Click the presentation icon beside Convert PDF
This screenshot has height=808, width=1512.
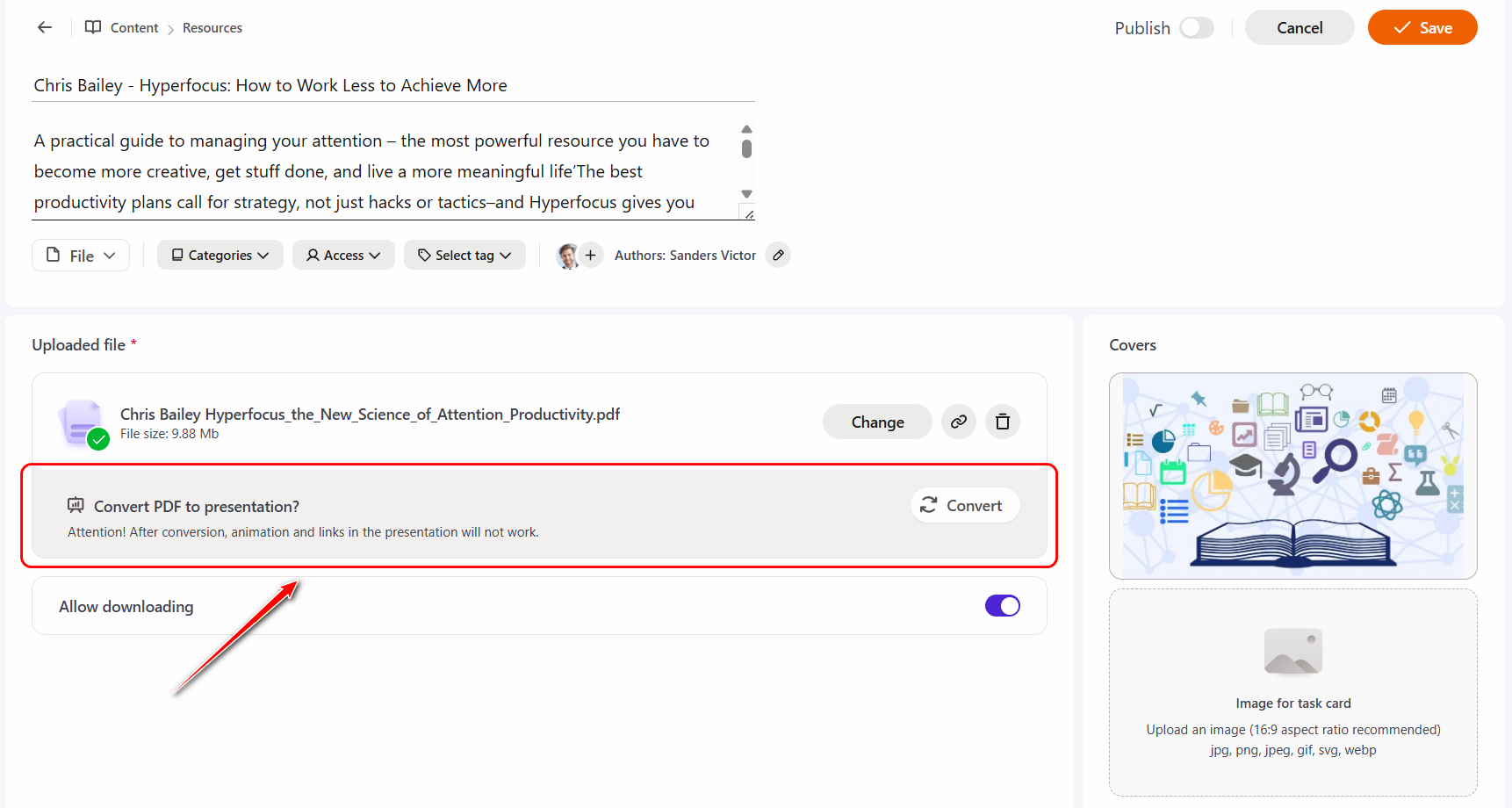[x=76, y=506]
